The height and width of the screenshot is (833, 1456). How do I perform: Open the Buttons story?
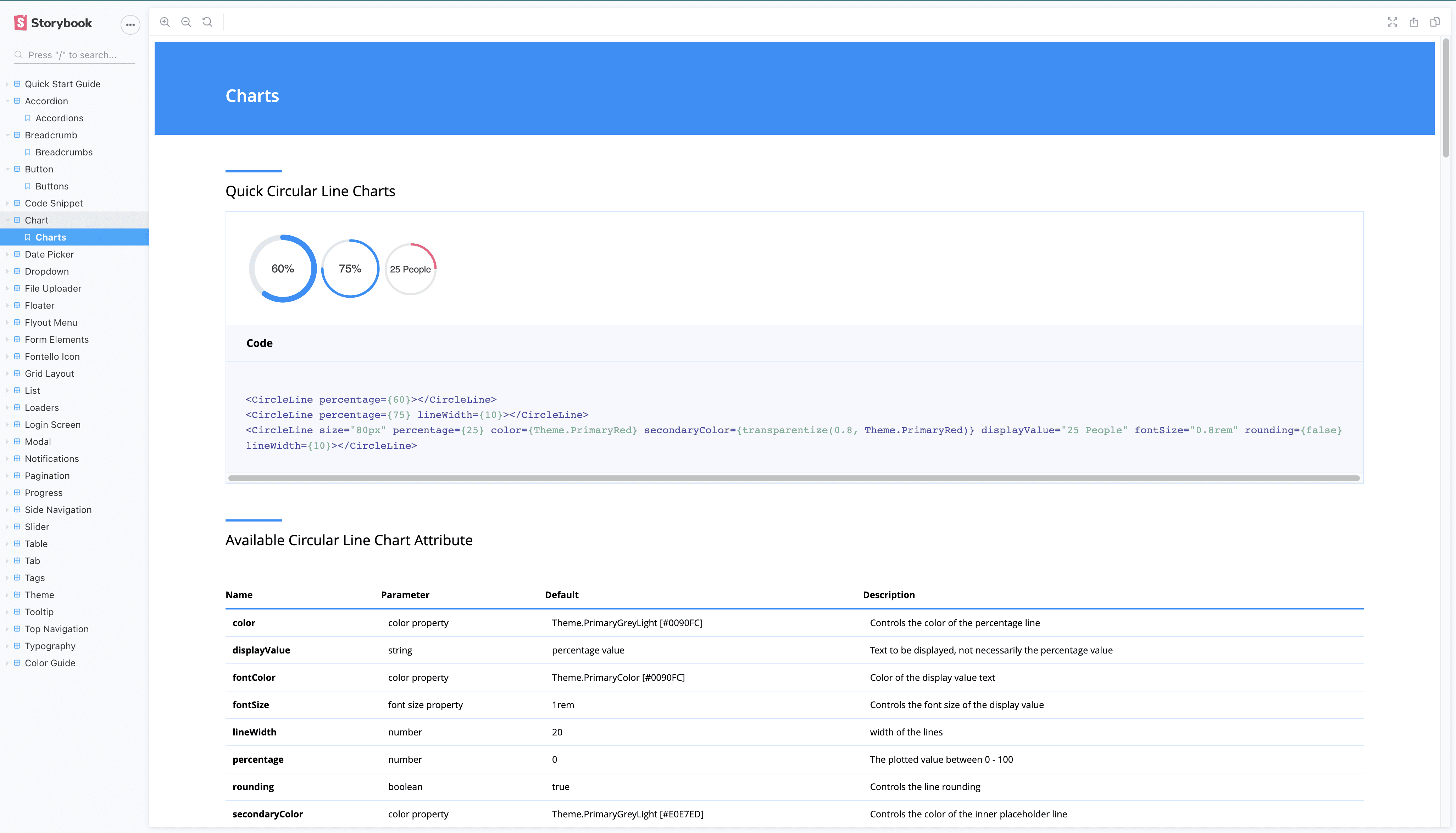tap(51, 187)
